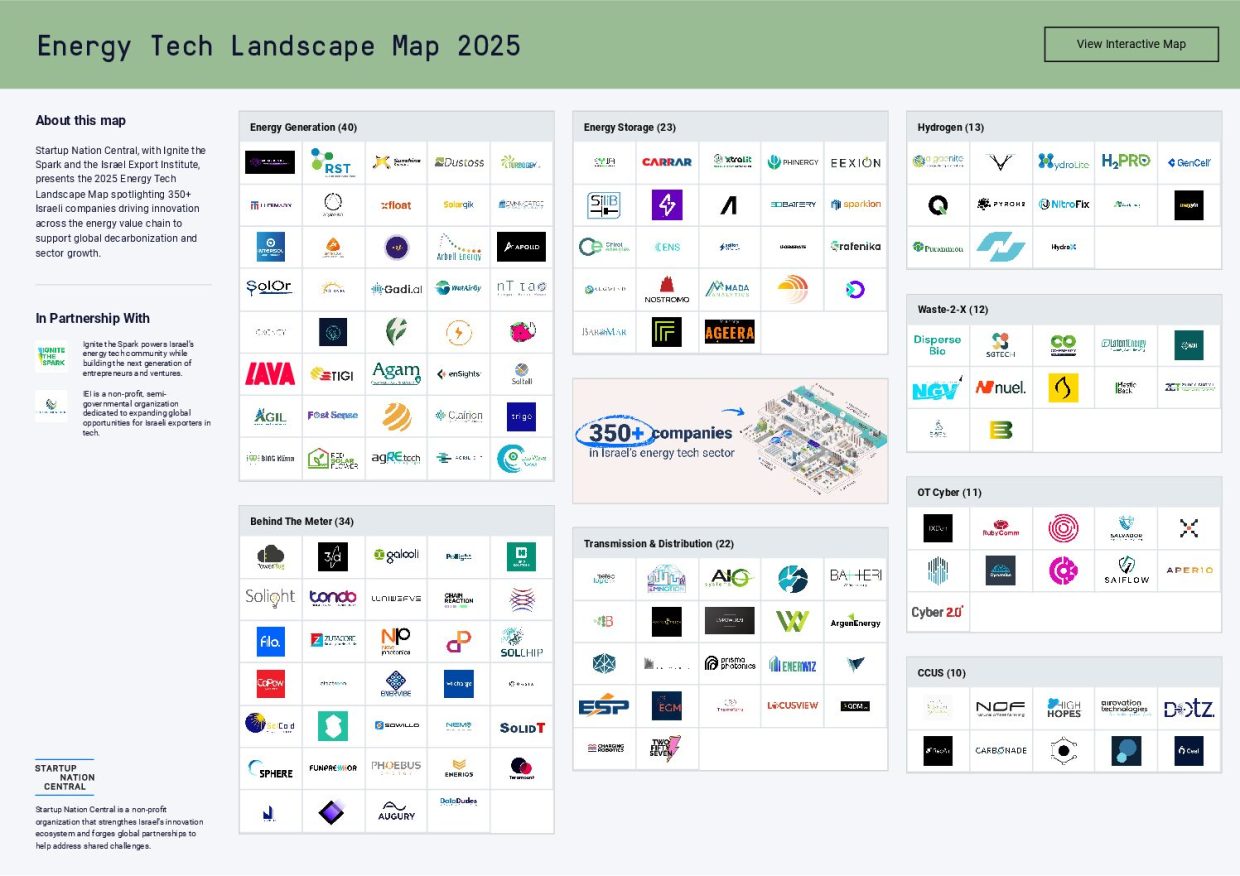Viewport: 1240px width, 876px height.
Task: Open the xfloat company logo
Action: [x=396, y=205]
